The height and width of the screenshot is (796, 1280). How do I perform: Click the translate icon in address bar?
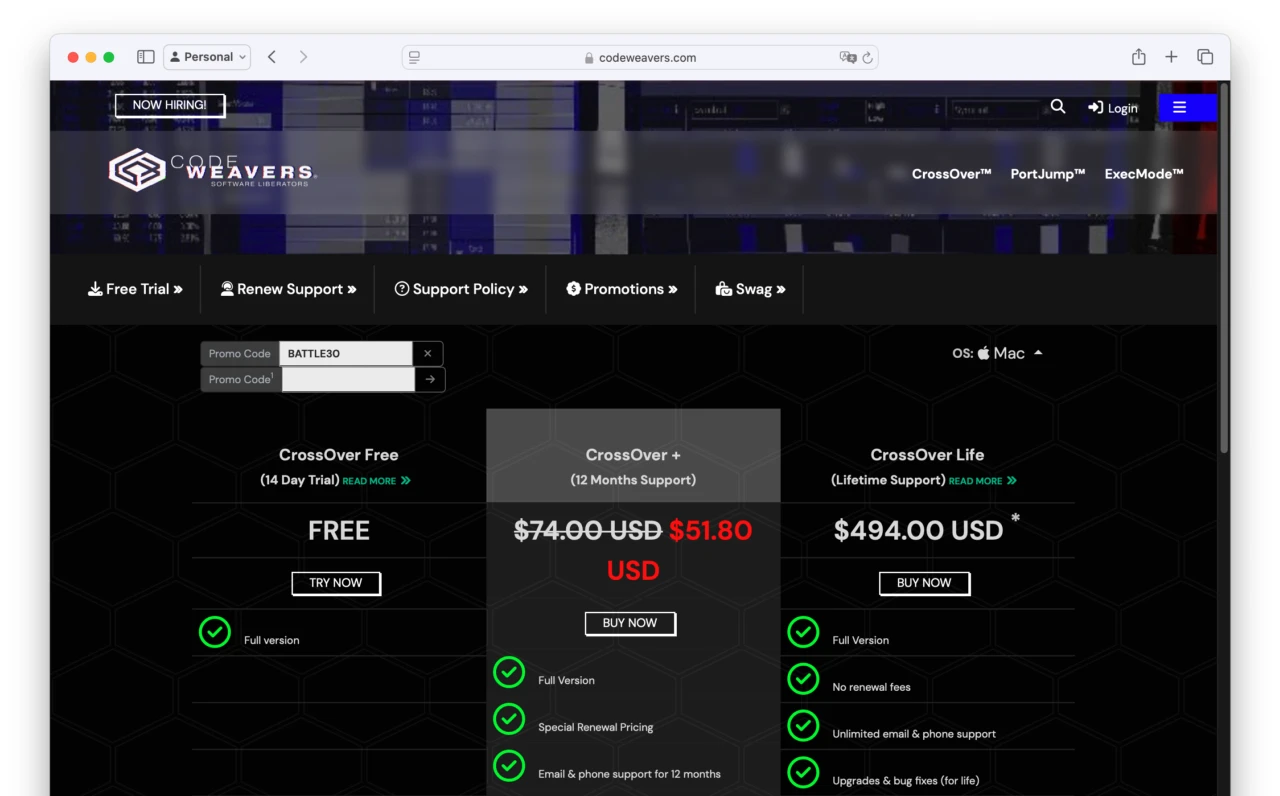848,58
